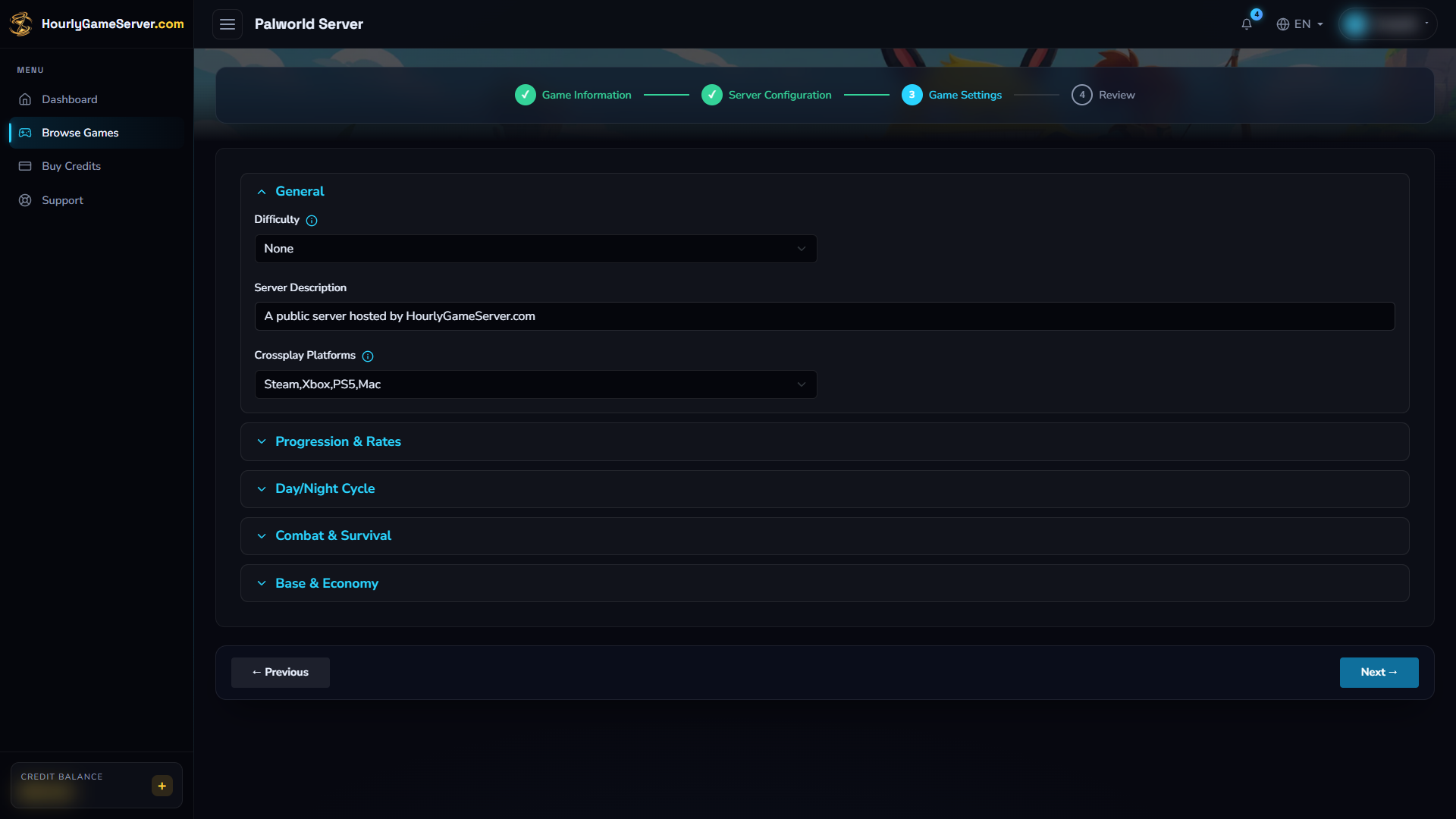Click the Server Configuration checkmark icon
This screenshot has width=1456, height=819.
[712, 95]
